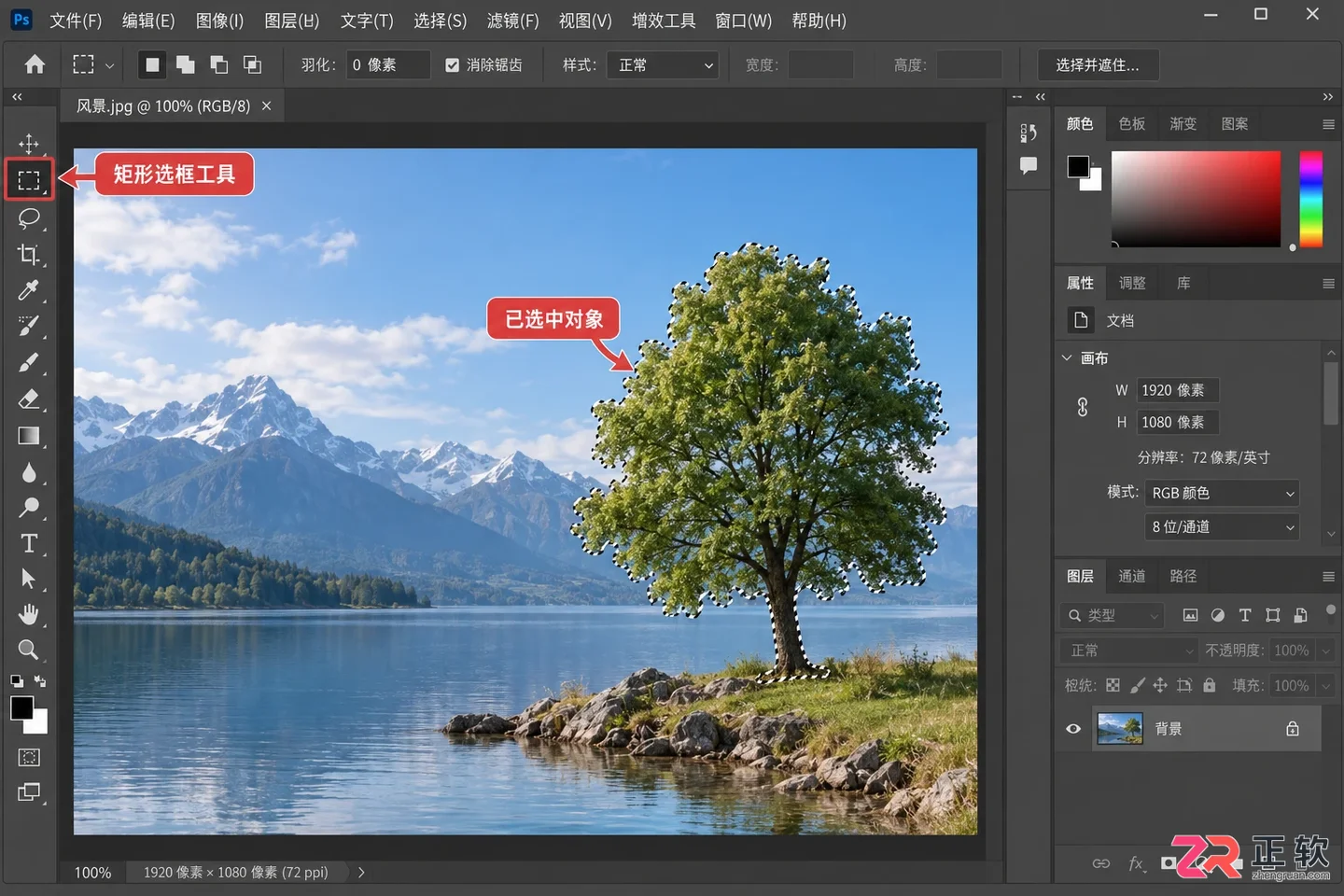
Task: Select the Path Selection arrow tool
Action: click(29, 579)
